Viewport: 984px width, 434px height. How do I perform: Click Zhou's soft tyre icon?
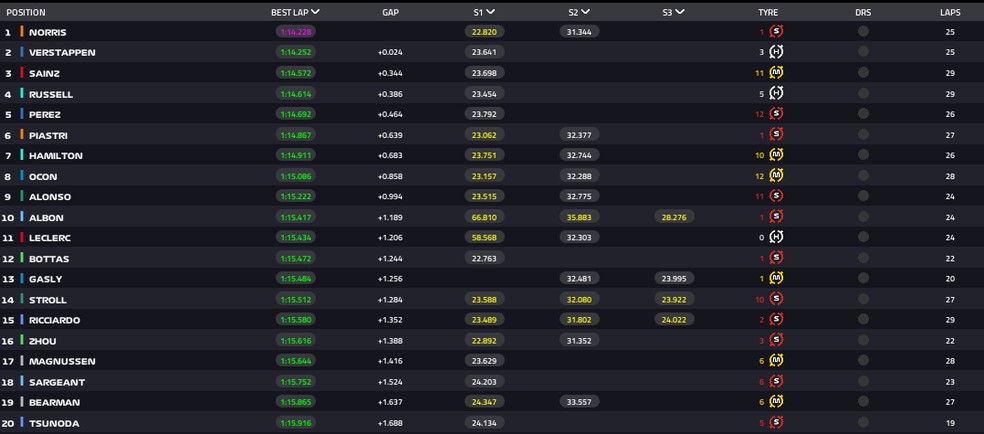pyautogui.click(x=776, y=340)
